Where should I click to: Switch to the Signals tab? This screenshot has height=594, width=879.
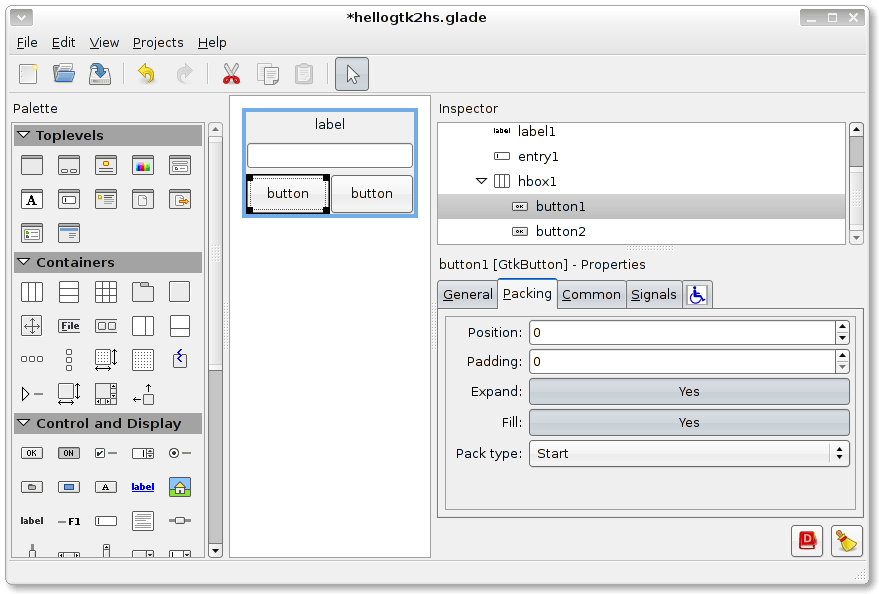point(654,294)
